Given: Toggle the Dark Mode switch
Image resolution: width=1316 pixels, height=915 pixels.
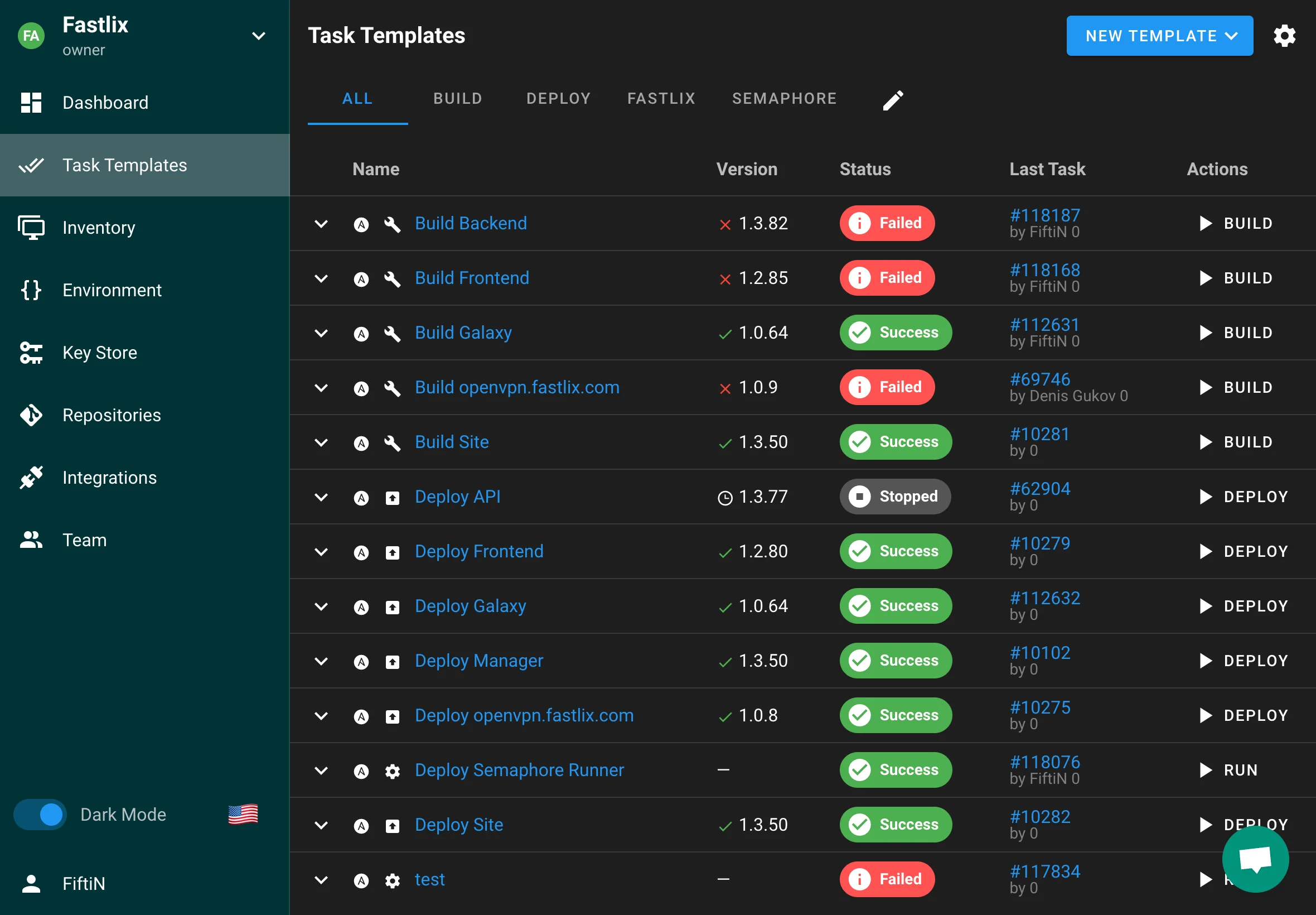Looking at the screenshot, I should [x=41, y=814].
